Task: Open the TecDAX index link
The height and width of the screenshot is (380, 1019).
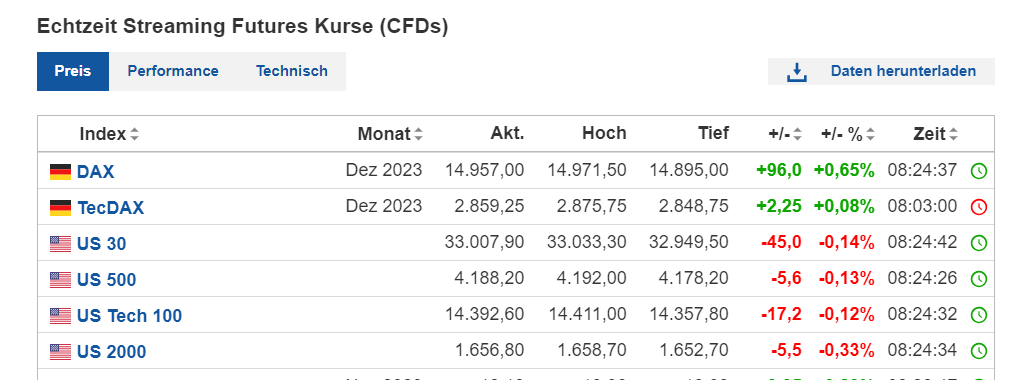Action: click(x=110, y=208)
